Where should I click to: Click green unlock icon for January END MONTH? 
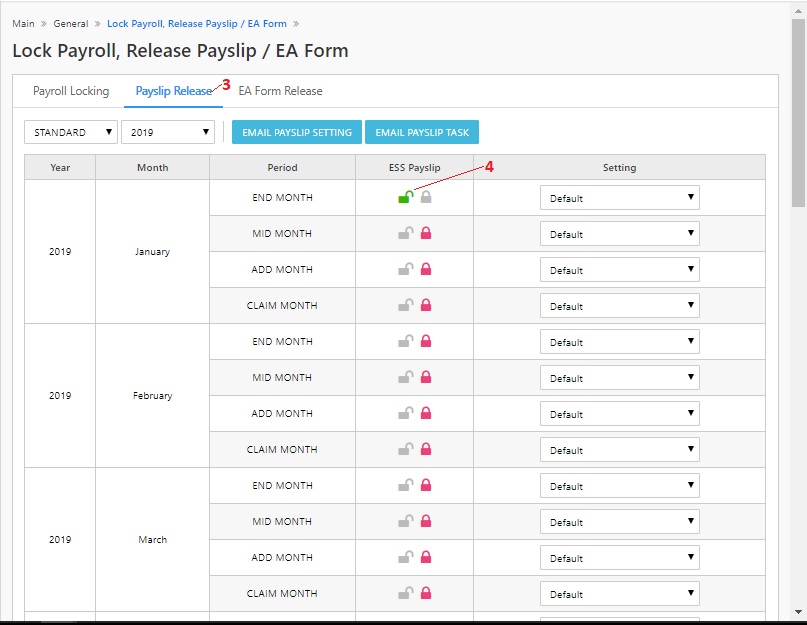tap(406, 197)
